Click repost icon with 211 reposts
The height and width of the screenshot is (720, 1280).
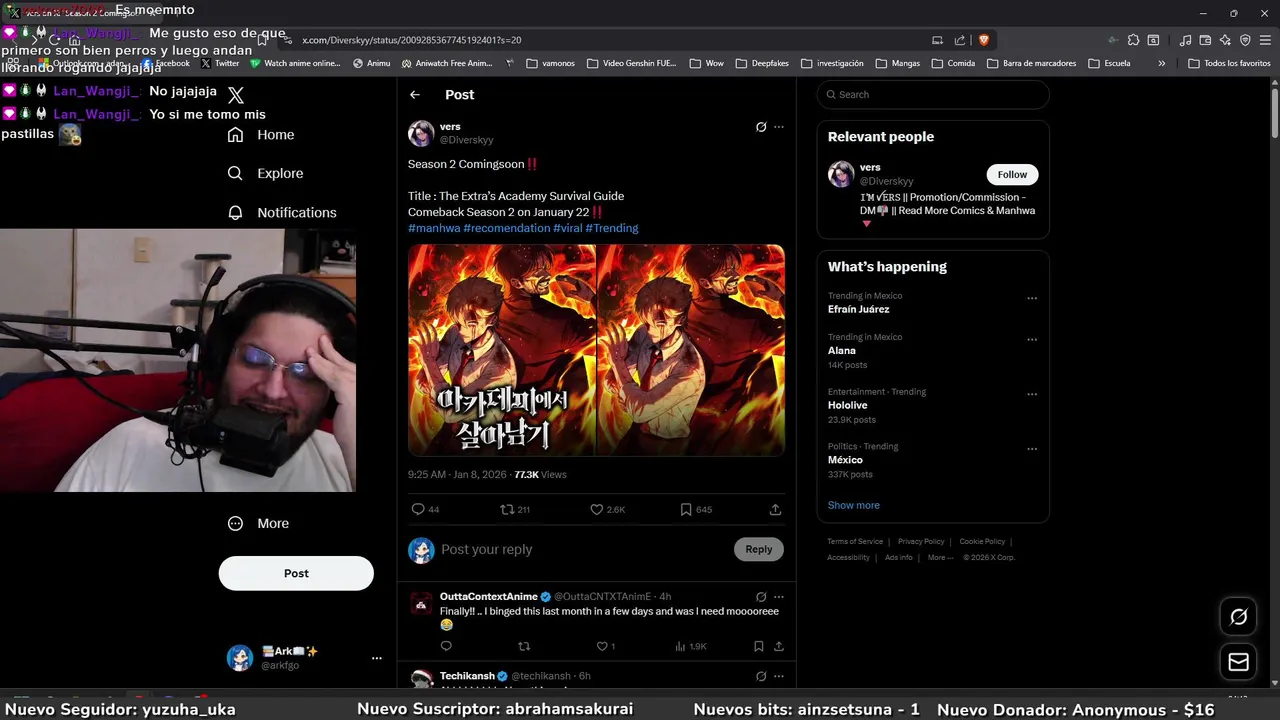507,509
